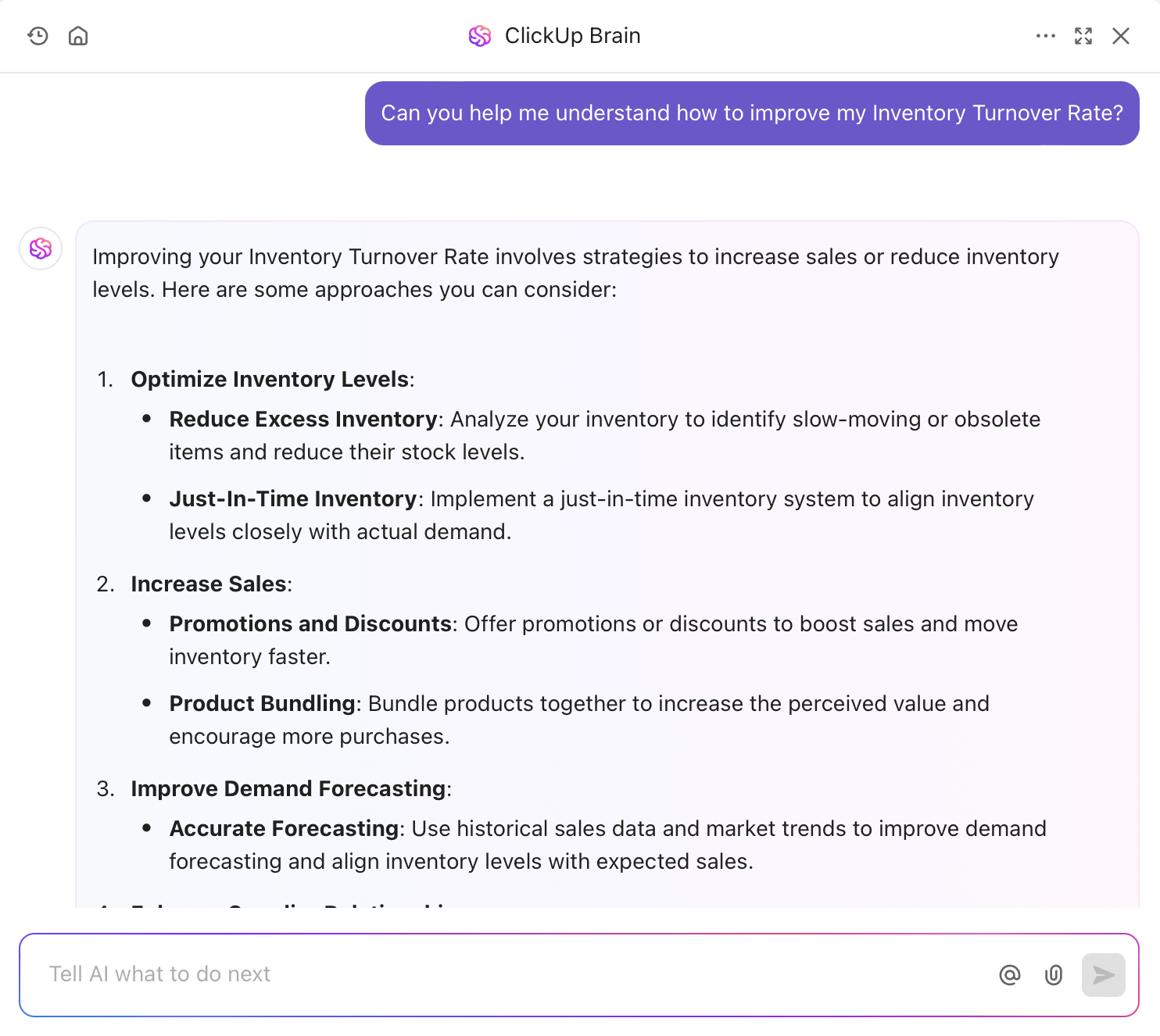This screenshot has width=1160, height=1036.
Task: Open the @ mention picker
Action: pos(1010,975)
